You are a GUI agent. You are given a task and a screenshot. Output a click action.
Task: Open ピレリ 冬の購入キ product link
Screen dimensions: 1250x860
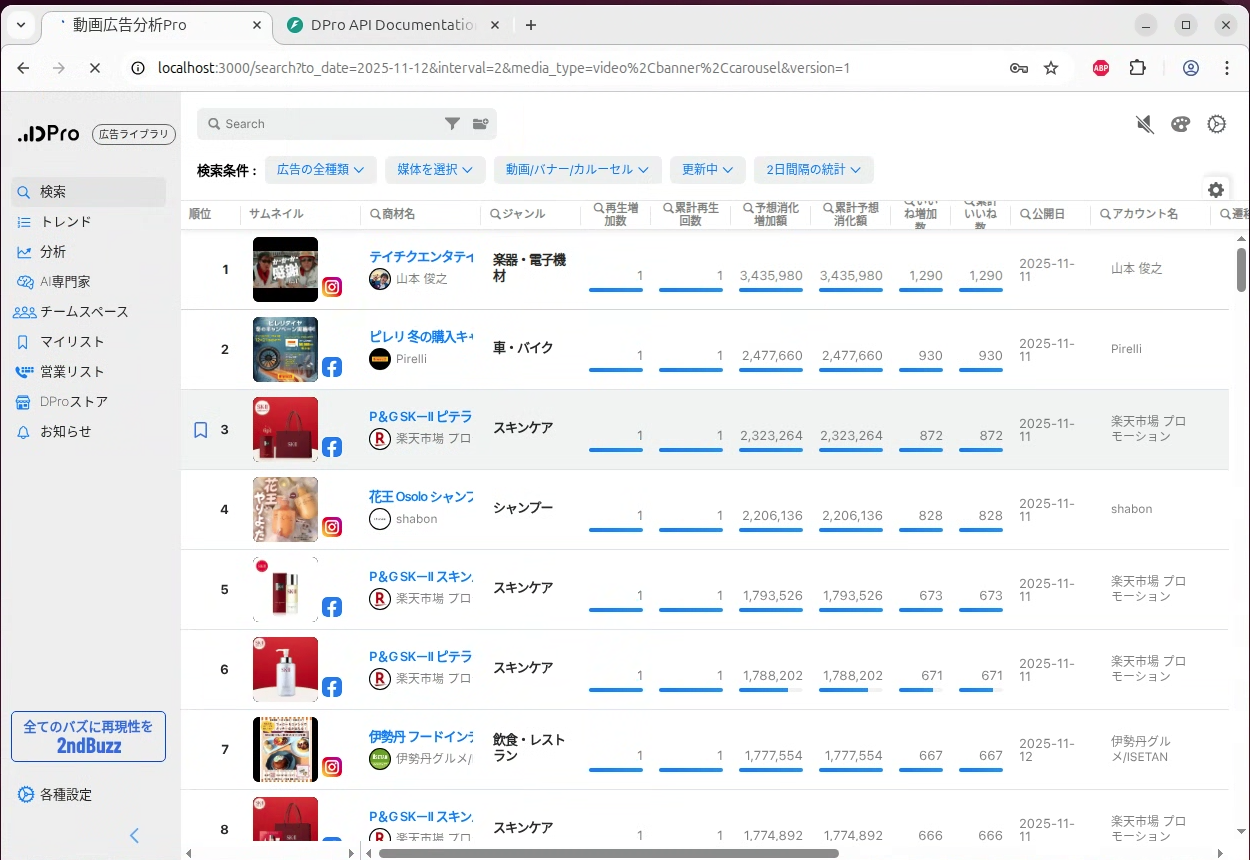point(421,337)
